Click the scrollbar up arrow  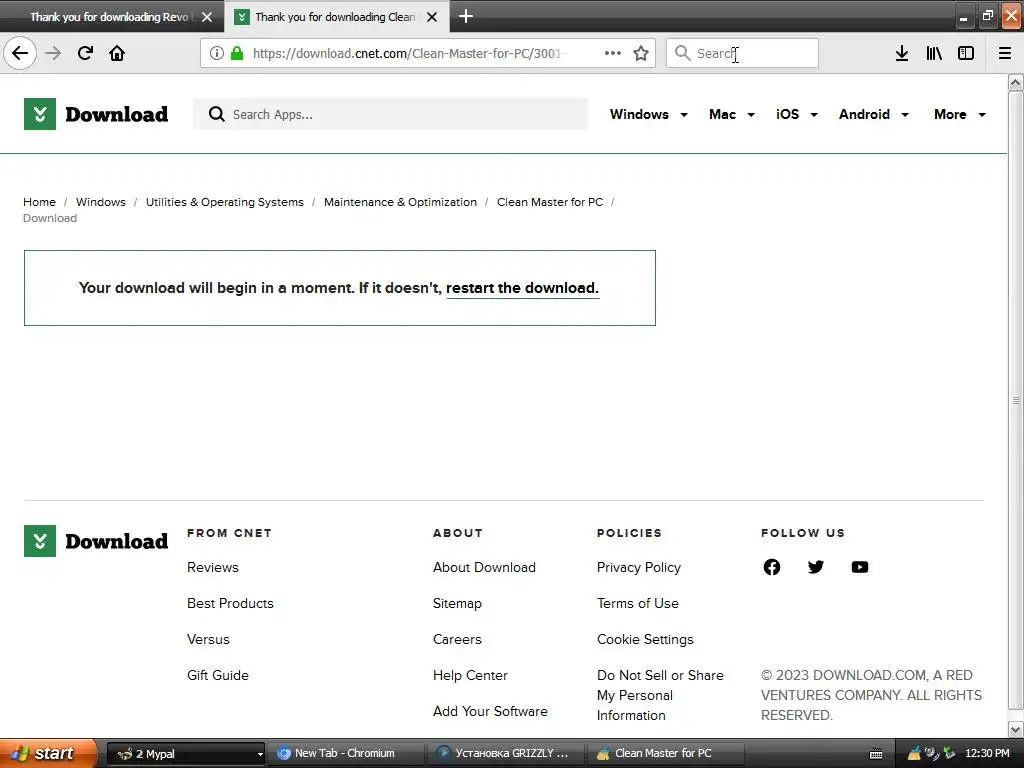pos(1015,82)
